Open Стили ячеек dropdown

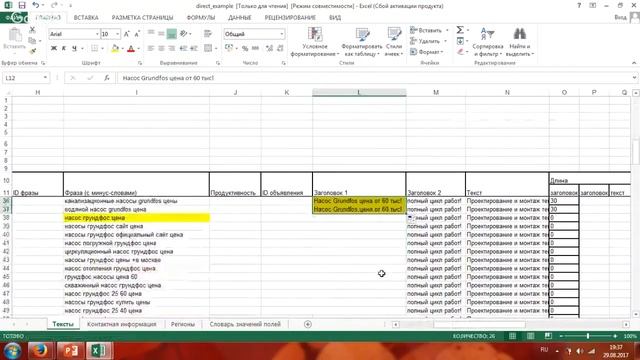point(394,42)
